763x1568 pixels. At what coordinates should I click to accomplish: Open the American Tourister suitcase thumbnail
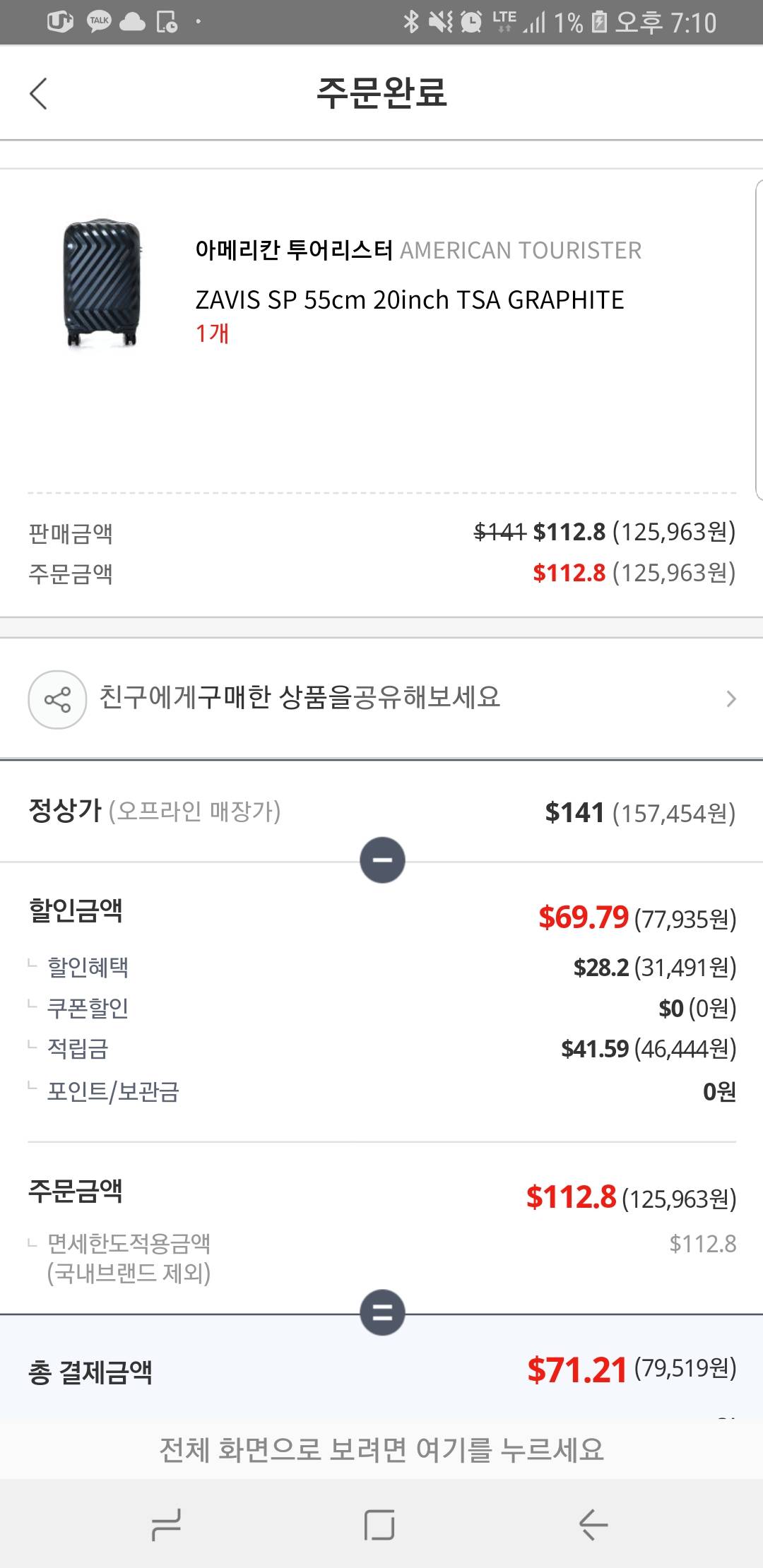tap(102, 283)
